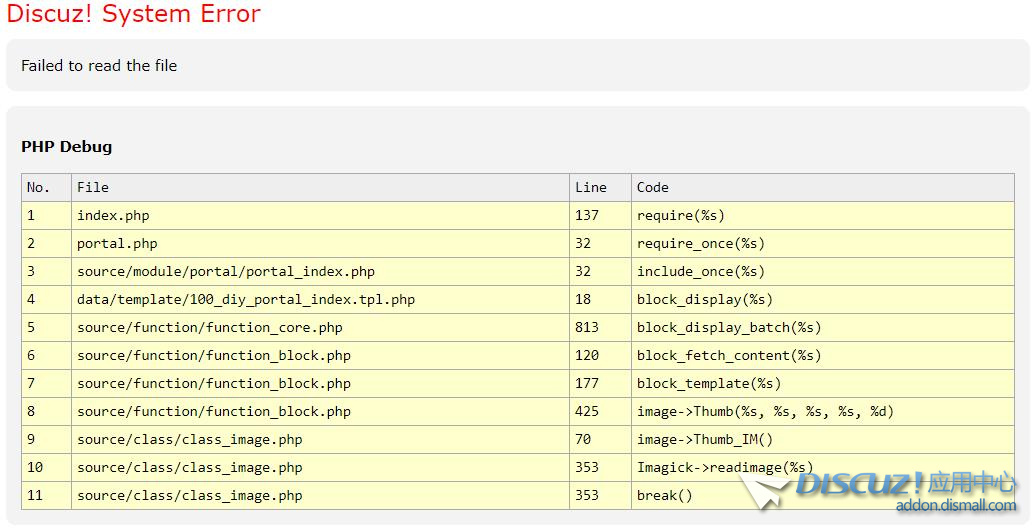1035x531 pixels.
Task: Click the "File" column header
Action: tap(93, 188)
